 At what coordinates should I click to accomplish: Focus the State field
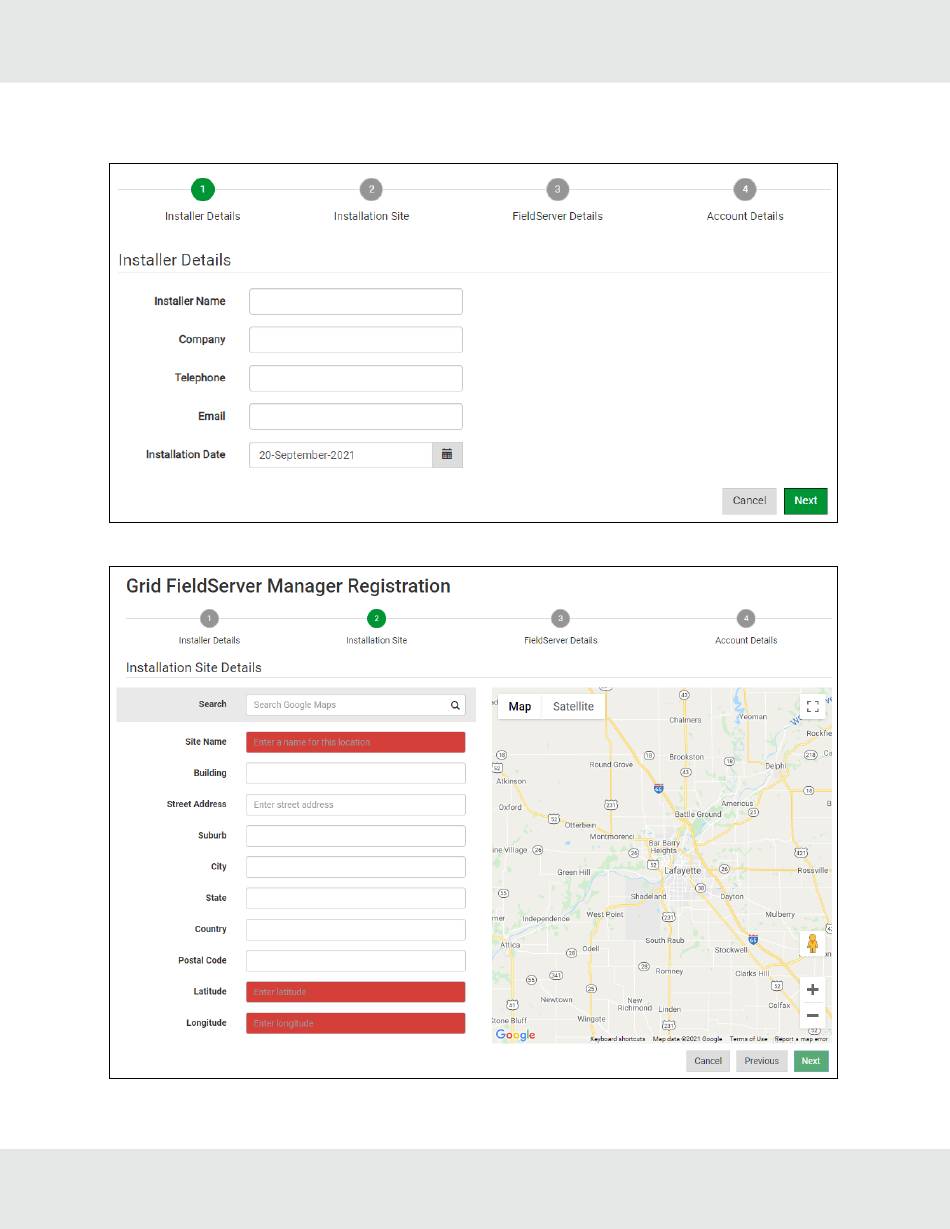(x=356, y=898)
